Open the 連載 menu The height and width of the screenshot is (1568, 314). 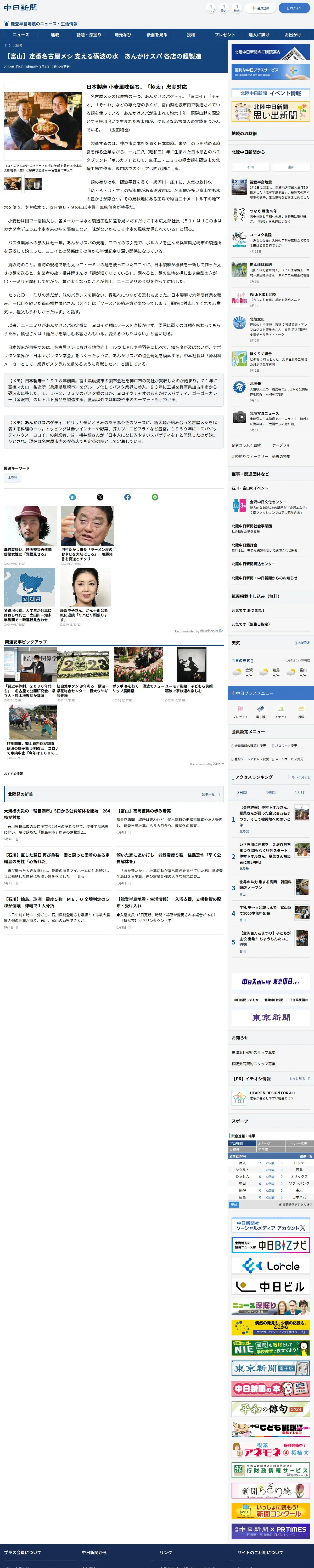point(55,35)
